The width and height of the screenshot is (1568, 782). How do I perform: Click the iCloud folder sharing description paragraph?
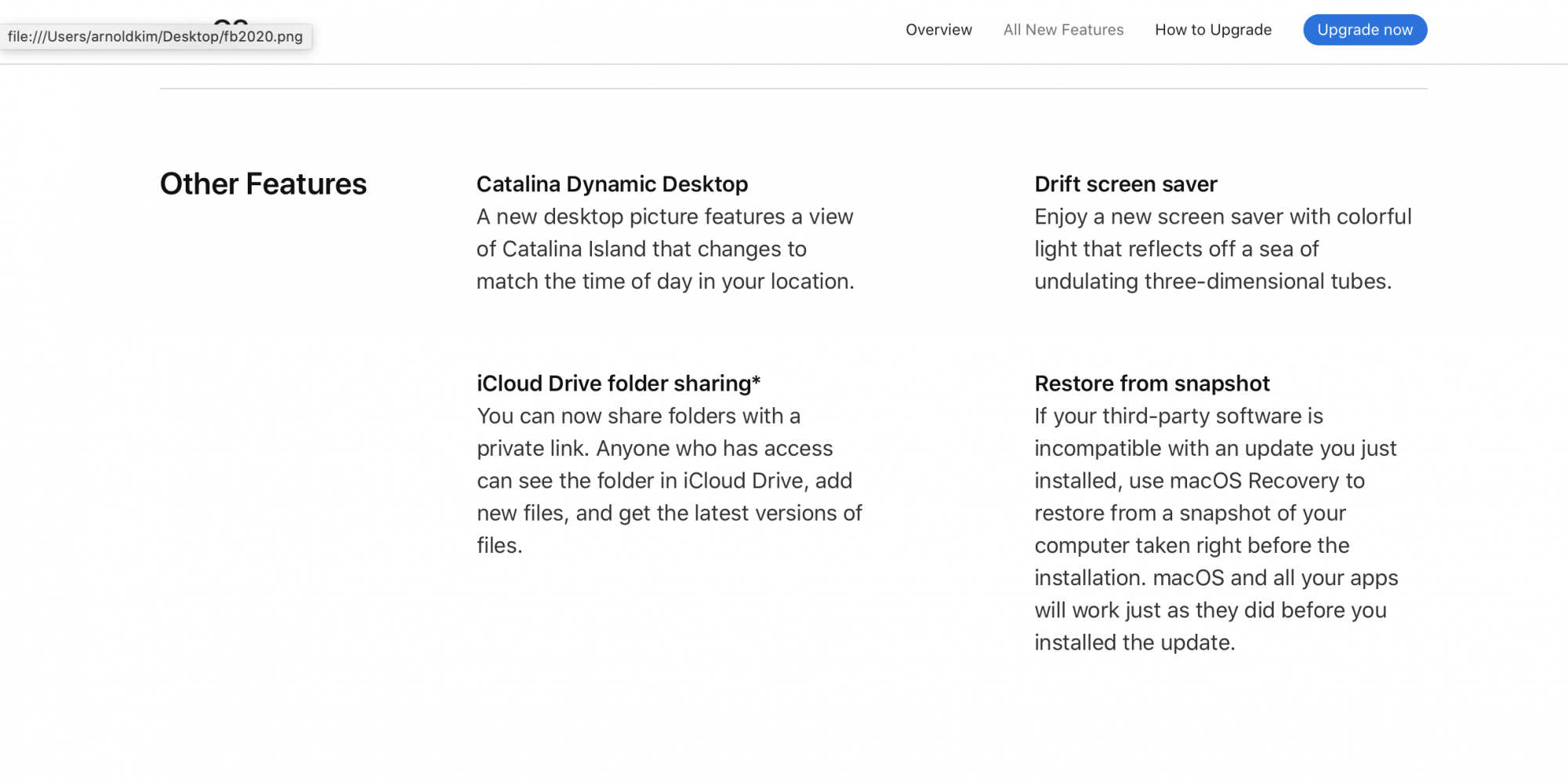tap(669, 480)
